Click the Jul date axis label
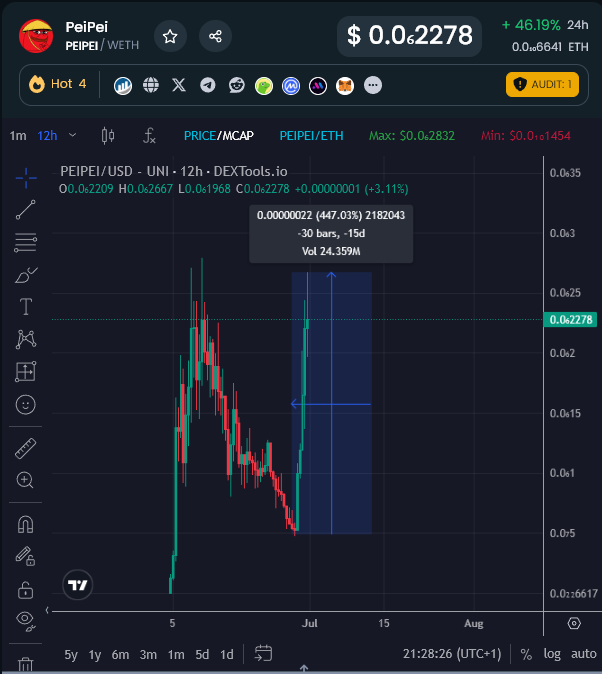 310,623
